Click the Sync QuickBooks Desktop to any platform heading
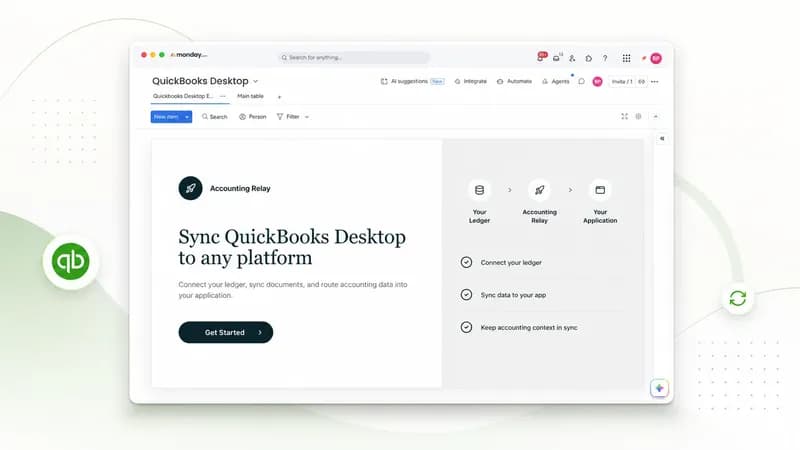 pos(292,247)
